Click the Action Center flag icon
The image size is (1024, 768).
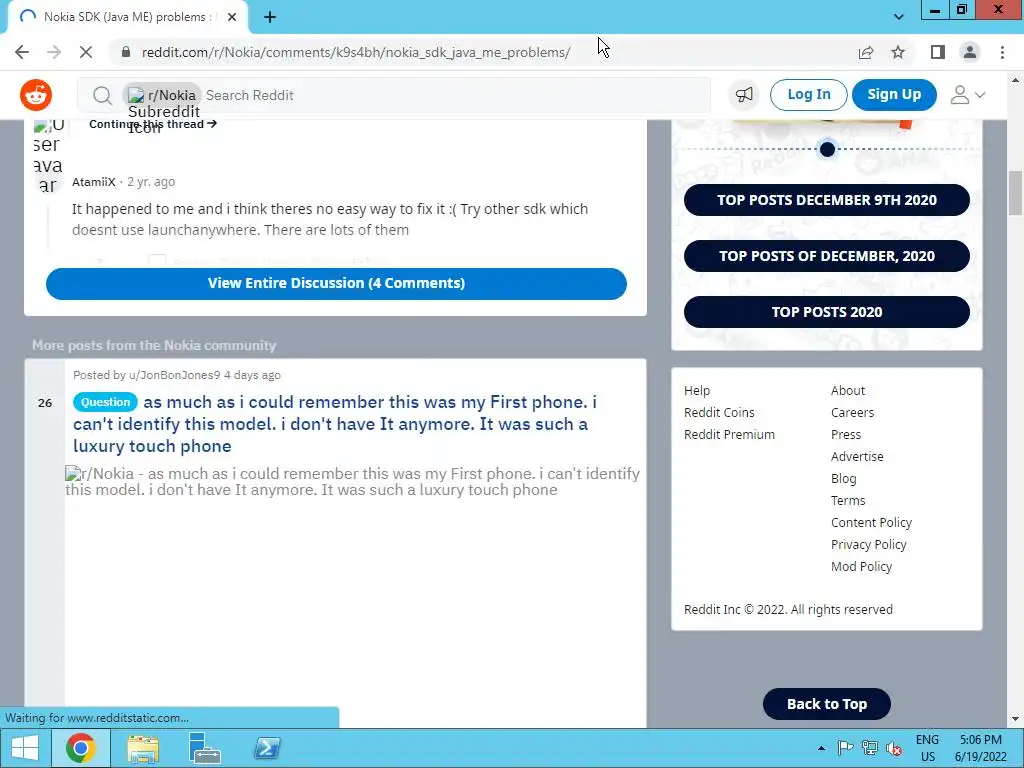(x=845, y=748)
